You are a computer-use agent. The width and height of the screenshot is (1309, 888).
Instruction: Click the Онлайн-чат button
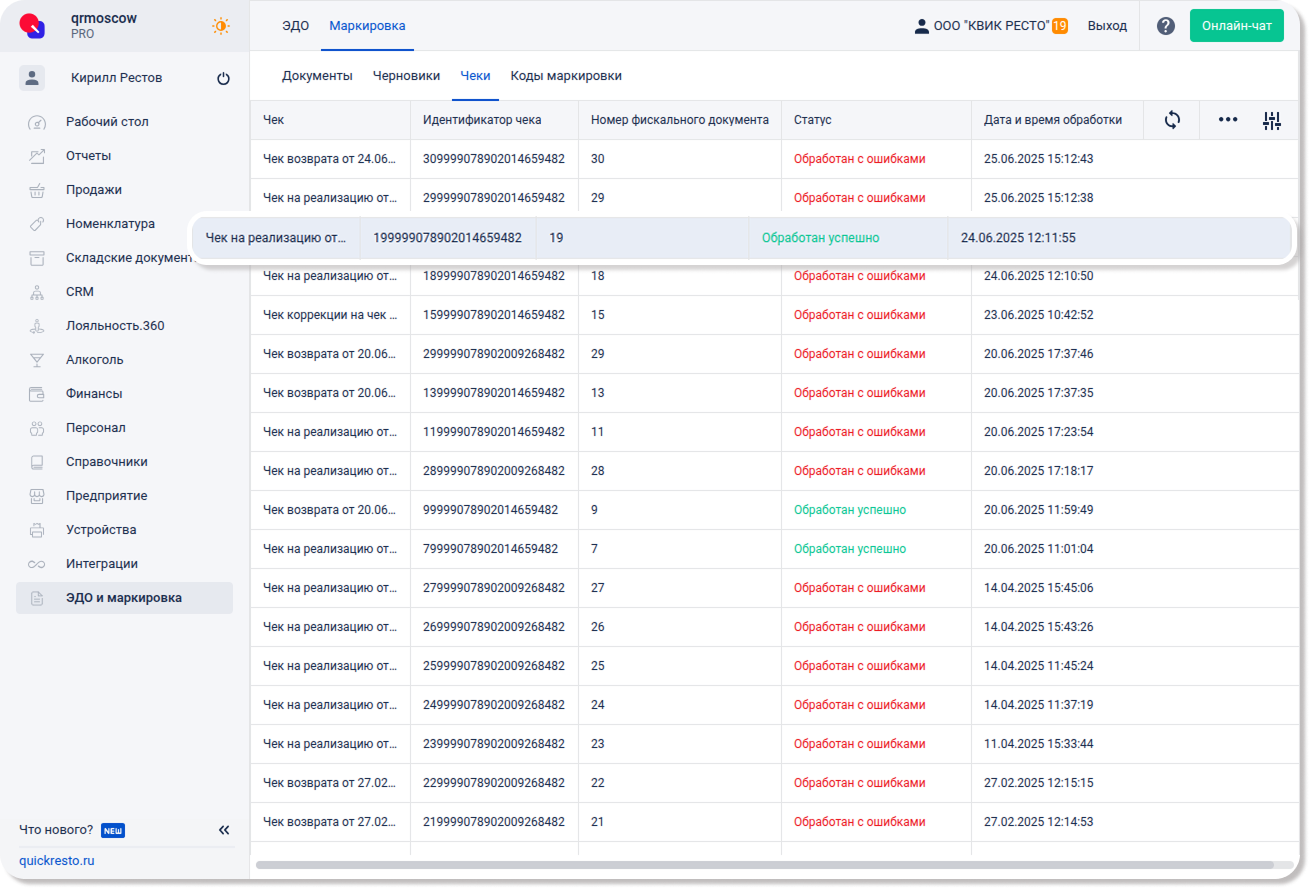[1236, 26]
